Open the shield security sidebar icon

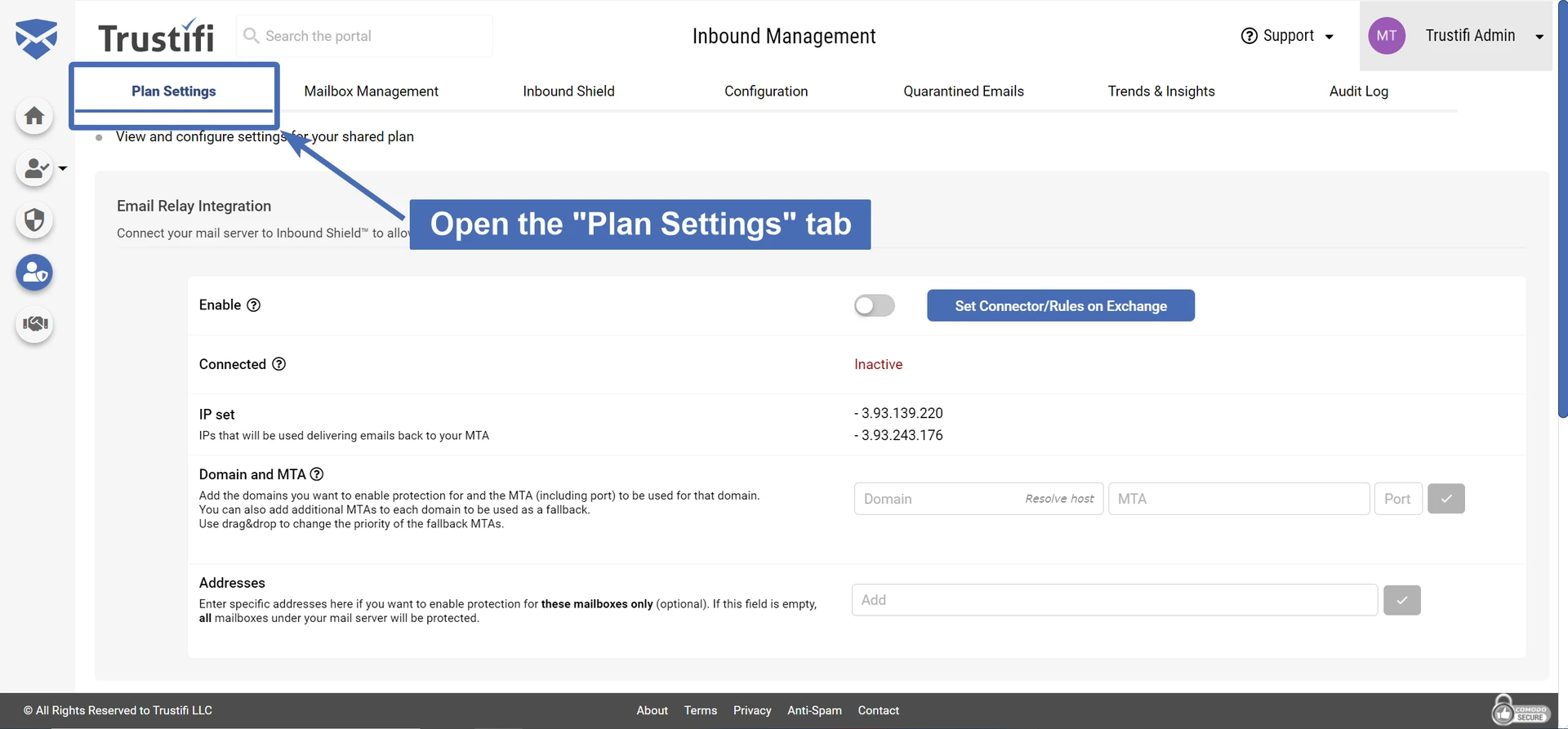[34, 220]
